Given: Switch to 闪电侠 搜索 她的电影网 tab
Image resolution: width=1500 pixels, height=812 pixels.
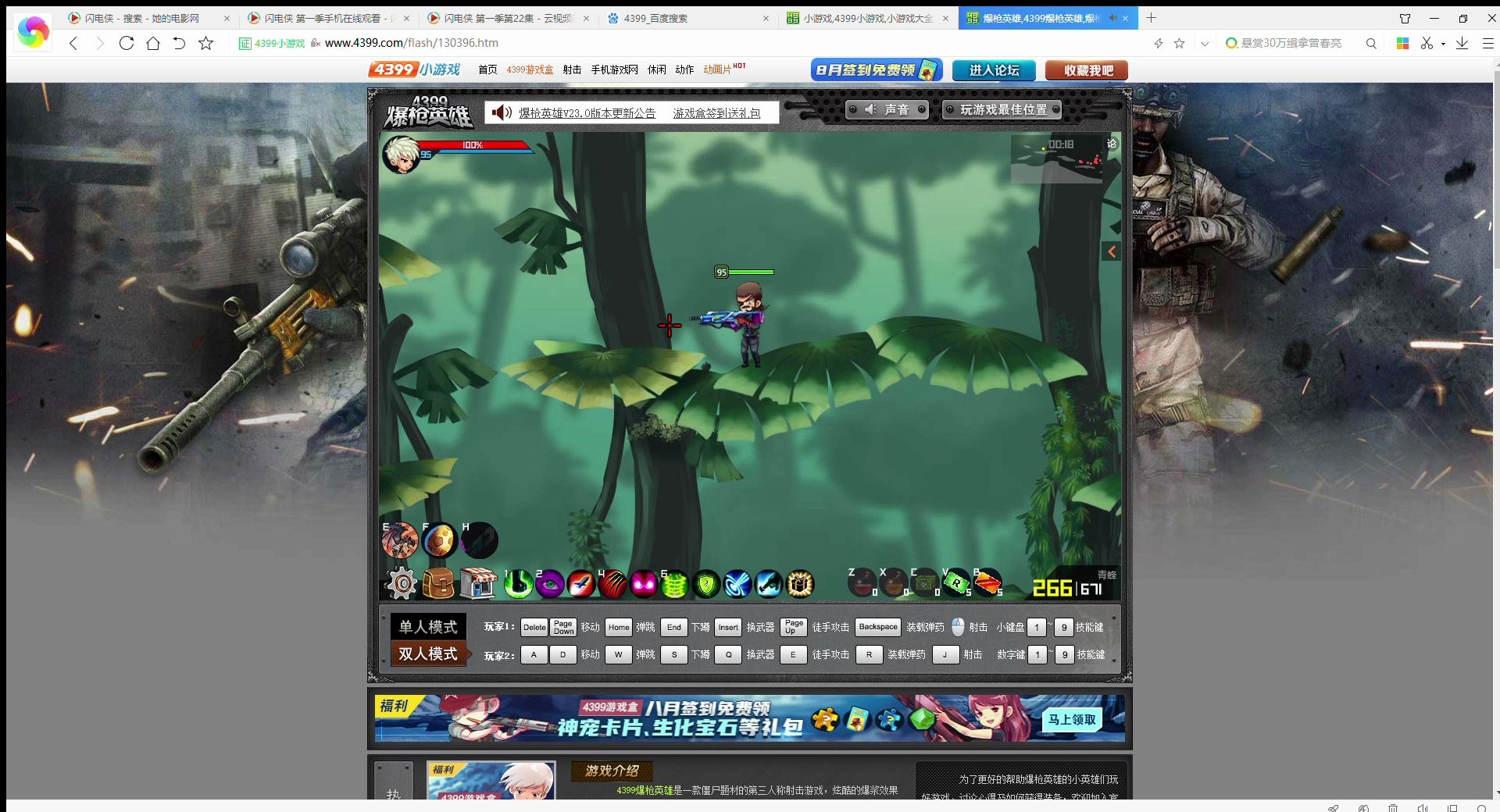Looking at the screenshot, I should pyautogui.click(x=148, y=18).
